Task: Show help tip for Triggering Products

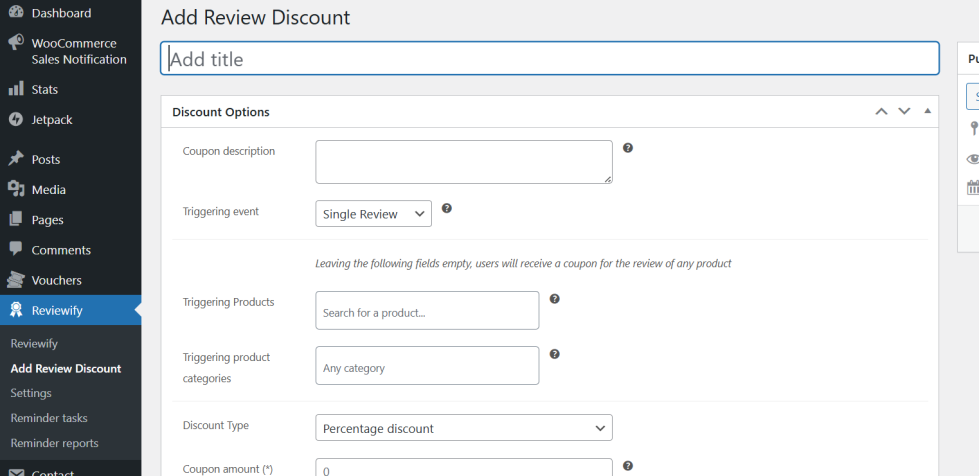Action: [554, 299]
